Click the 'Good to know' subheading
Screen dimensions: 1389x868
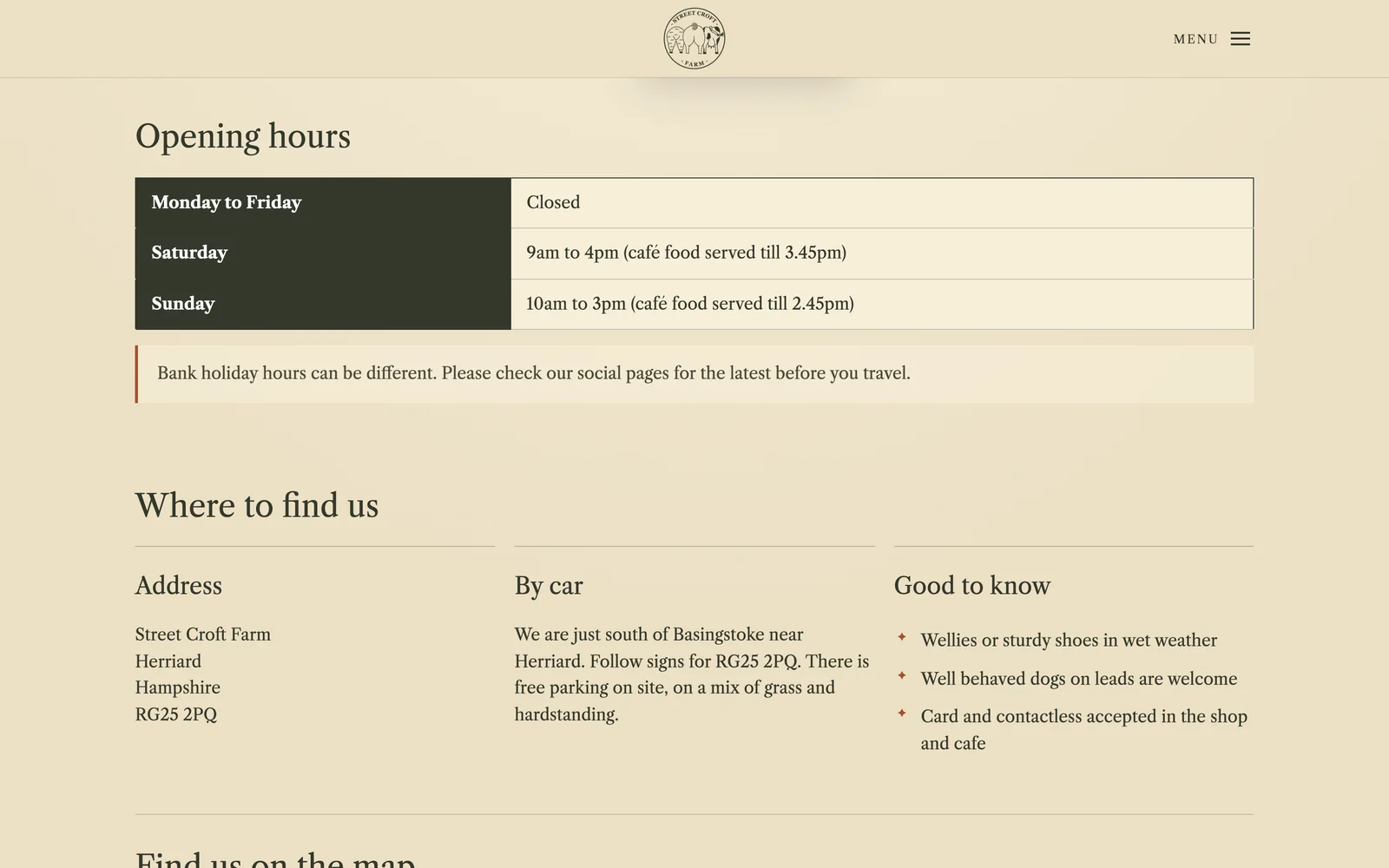[x=972, y=586]
